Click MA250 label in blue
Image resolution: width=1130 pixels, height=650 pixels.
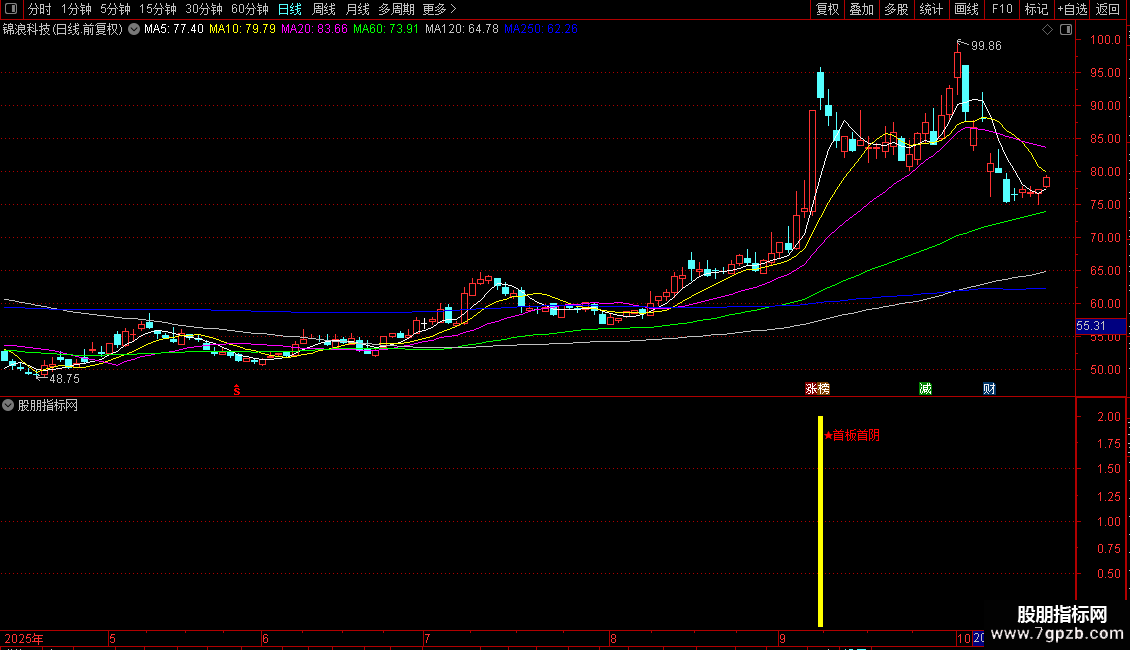click(540, 29)
